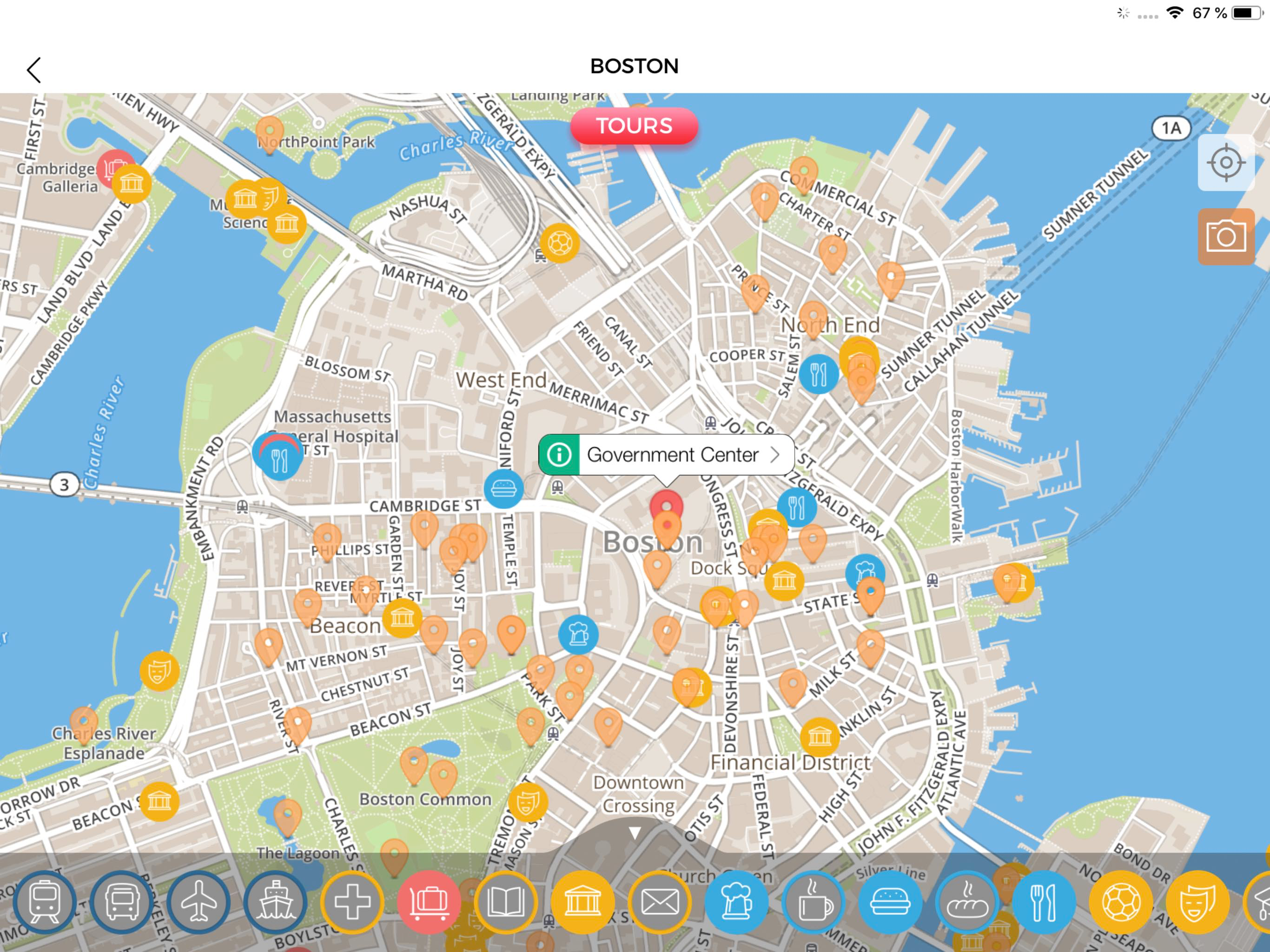Select the pin on North End label
The image size is (1270, 952).
coord(814,320)
